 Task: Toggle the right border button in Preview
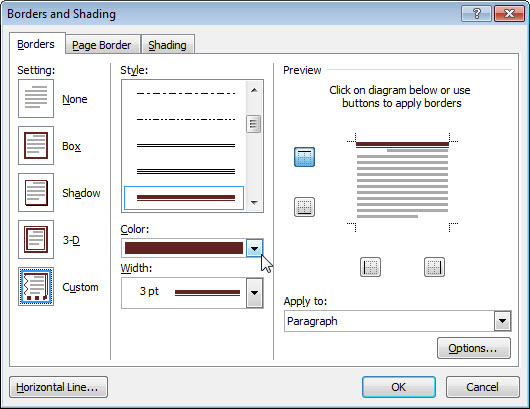tap(434, 267)
